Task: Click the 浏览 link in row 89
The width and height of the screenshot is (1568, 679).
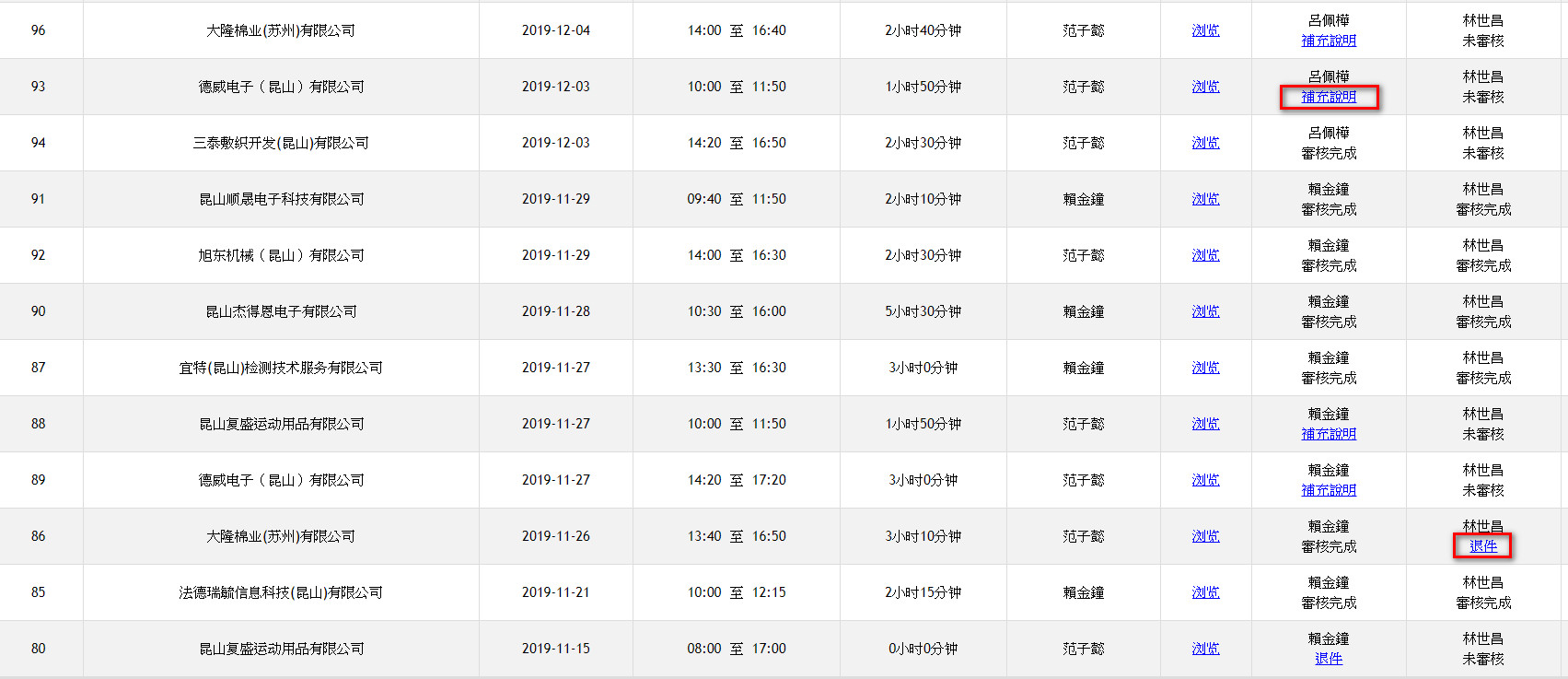Action: click(1205, 480)
